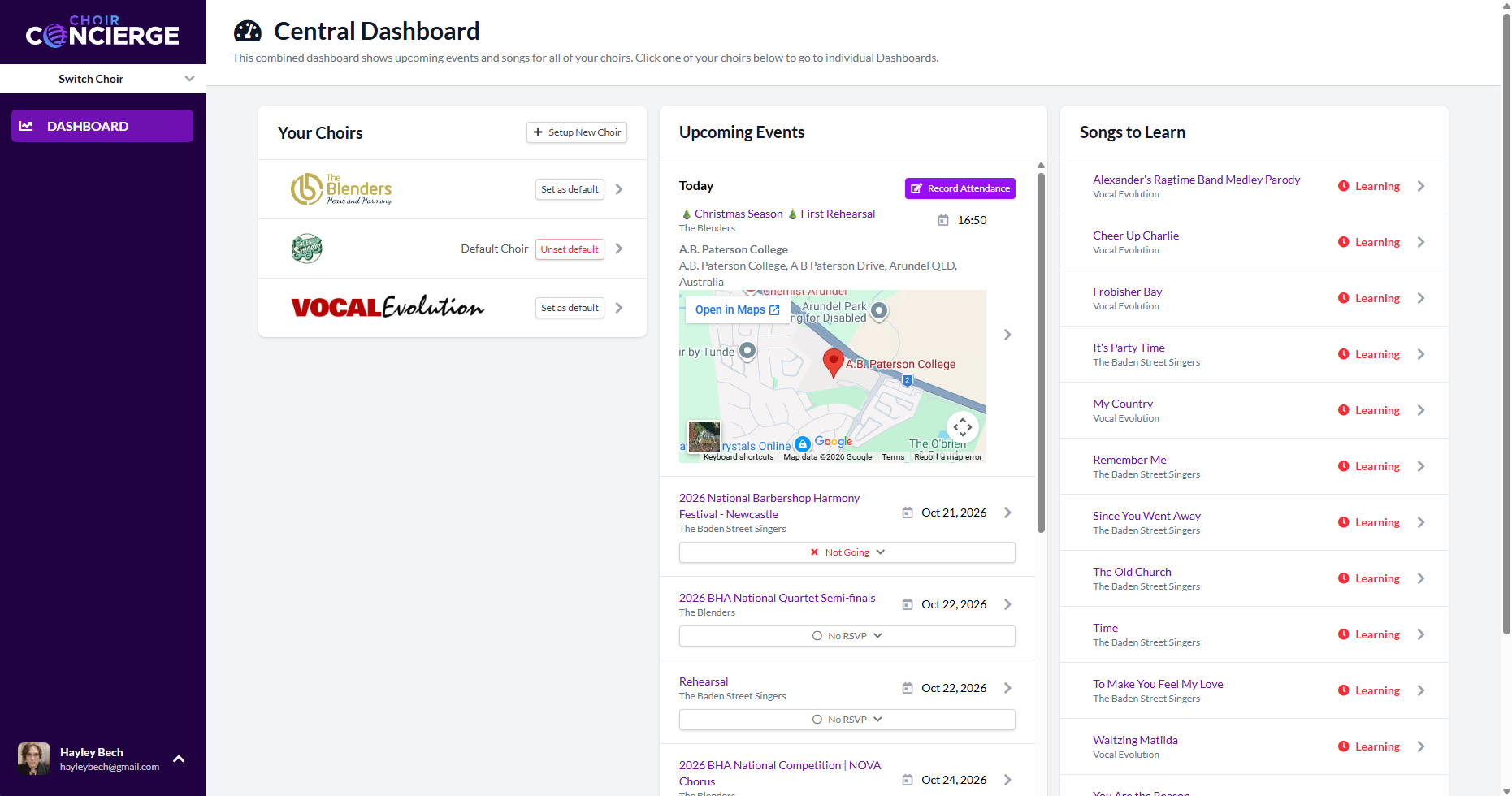Click the Choir Concierge logo
The width and height of the screenshot is (1512, 796).
(x=102, y=32)
